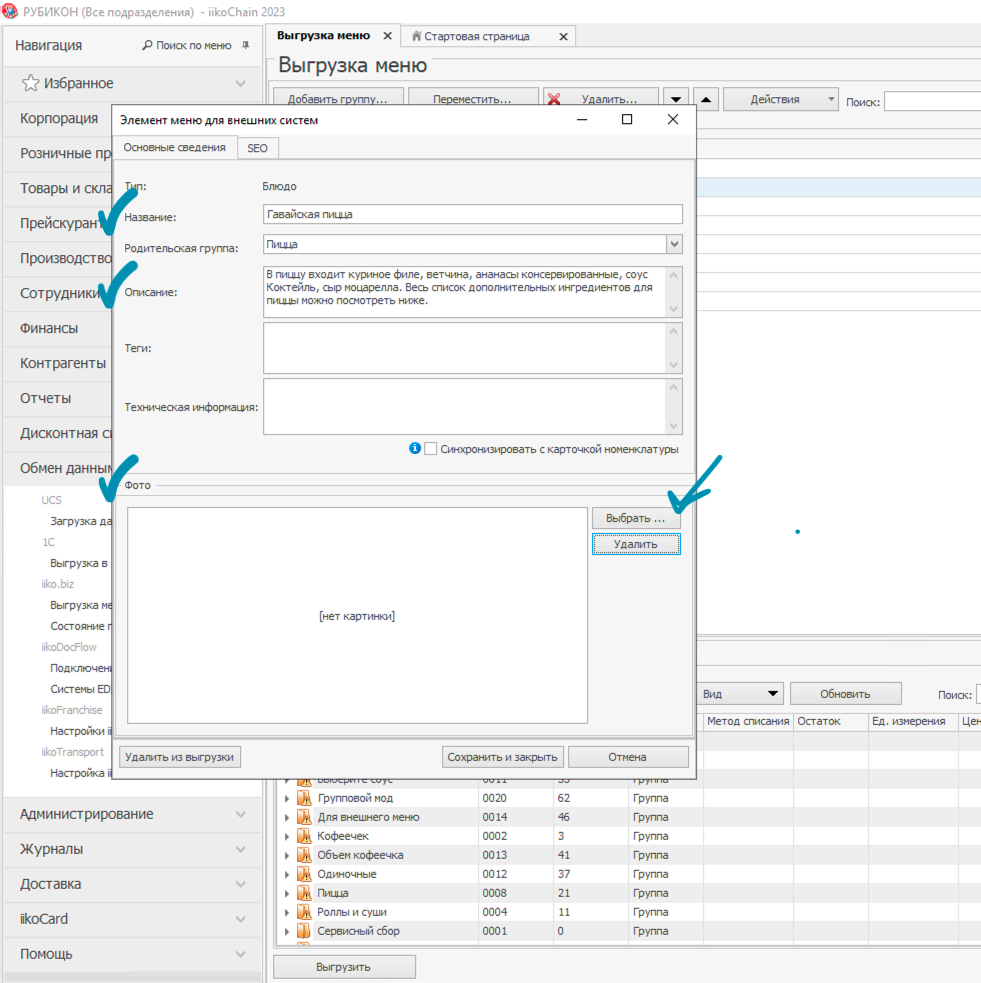Close the Выгрузка меню tab with X
The image size is (981, 983).
[x=388, y=36]
